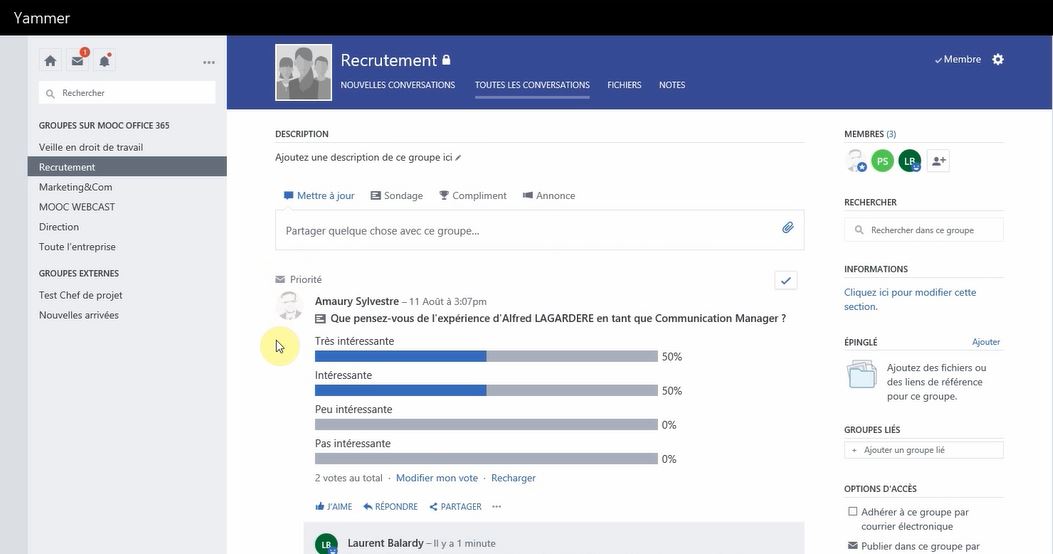Select Mettre à jour post type
This screenshot has width=1053, height=554.
coord(319,195)
